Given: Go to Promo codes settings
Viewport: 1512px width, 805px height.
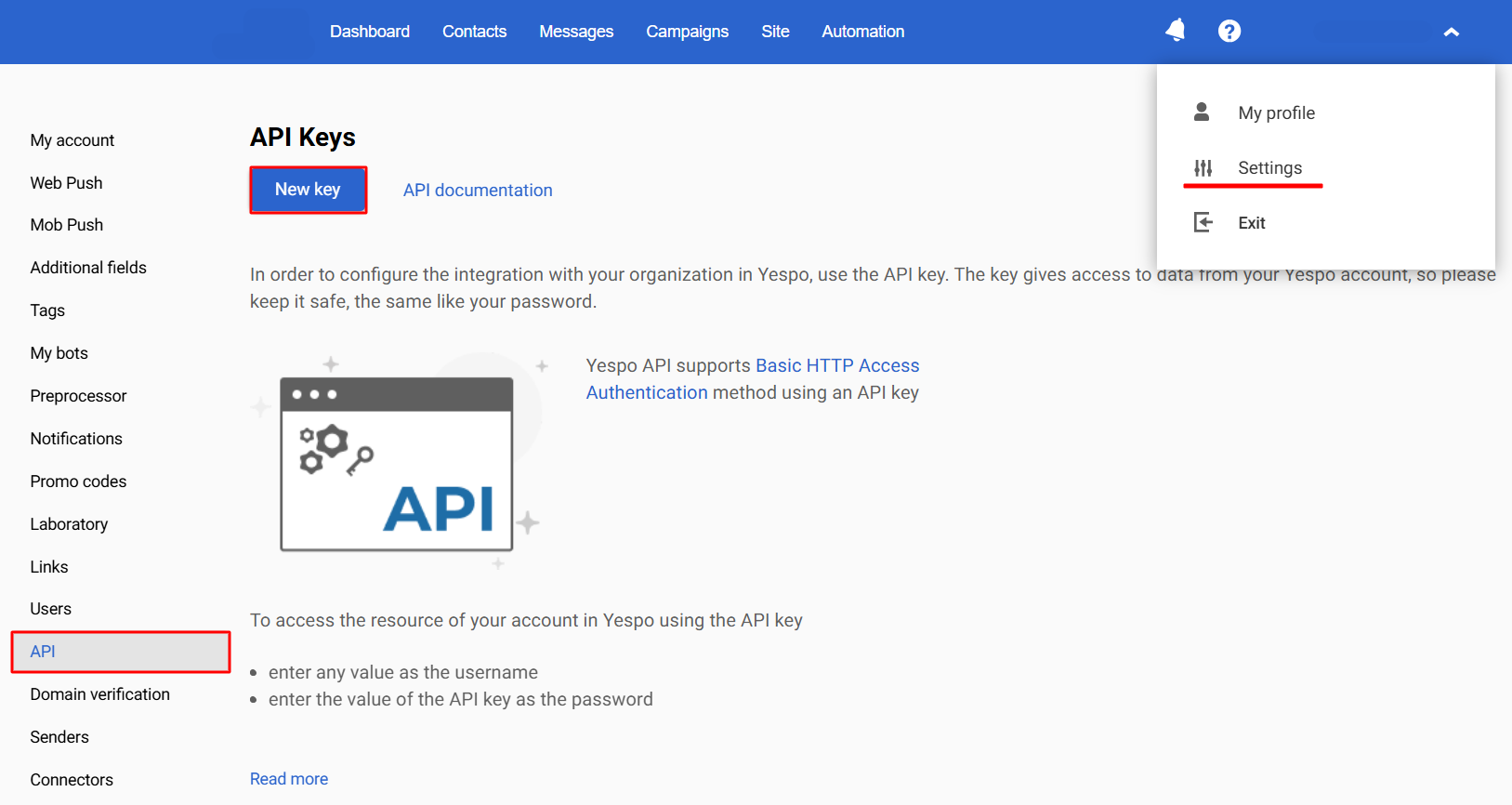Looking at the screenshot, I should pos(78,482).
